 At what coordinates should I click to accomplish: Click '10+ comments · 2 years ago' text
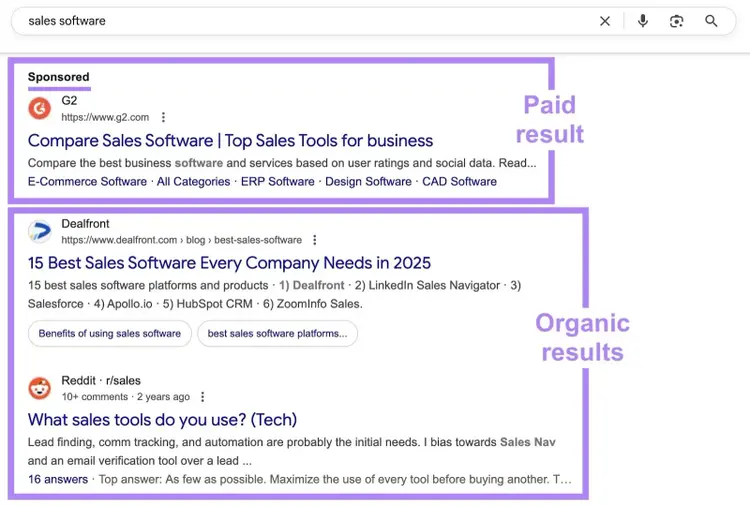(126, 397)
